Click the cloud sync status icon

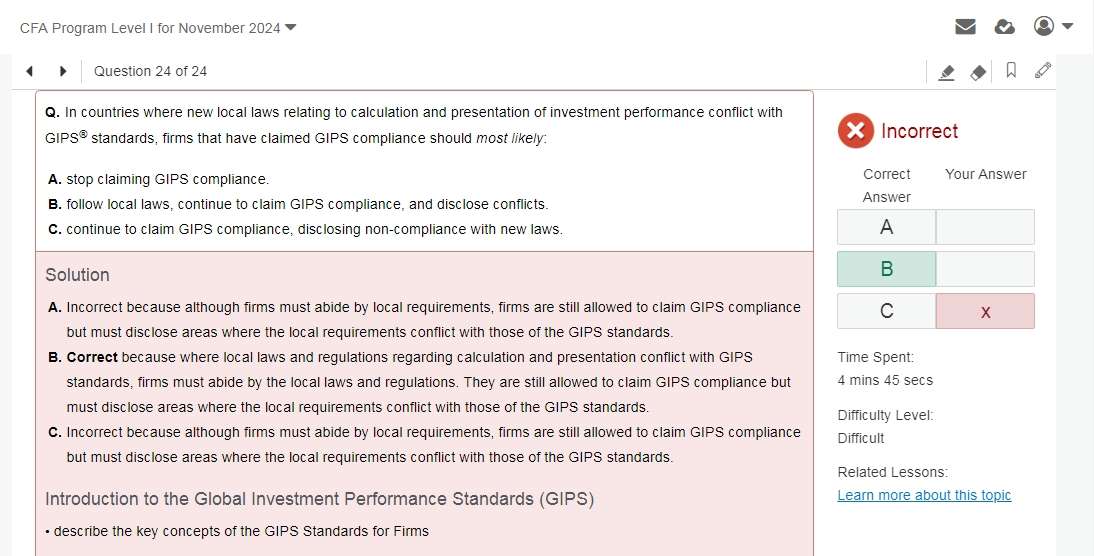[1005, 27]
